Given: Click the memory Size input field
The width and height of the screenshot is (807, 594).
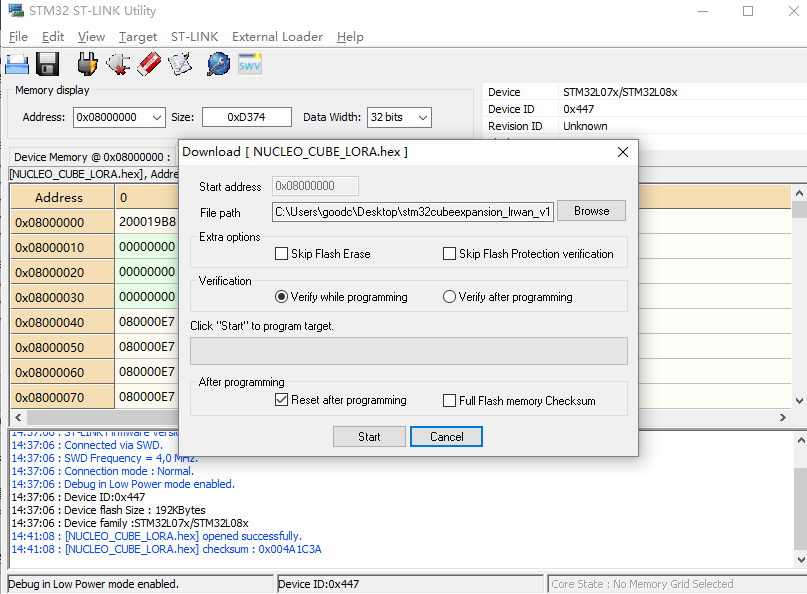Looking at the screenshot, I should pyautogui.click(x=247, y=117).
